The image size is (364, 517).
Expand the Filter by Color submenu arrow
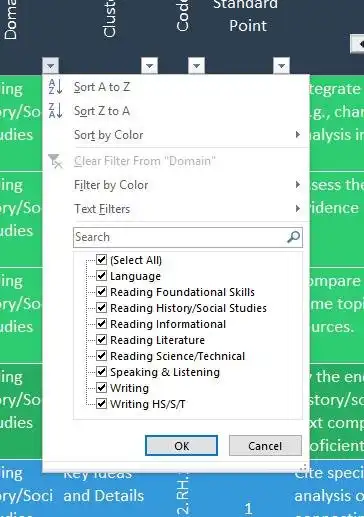click(x=298, y=185)
